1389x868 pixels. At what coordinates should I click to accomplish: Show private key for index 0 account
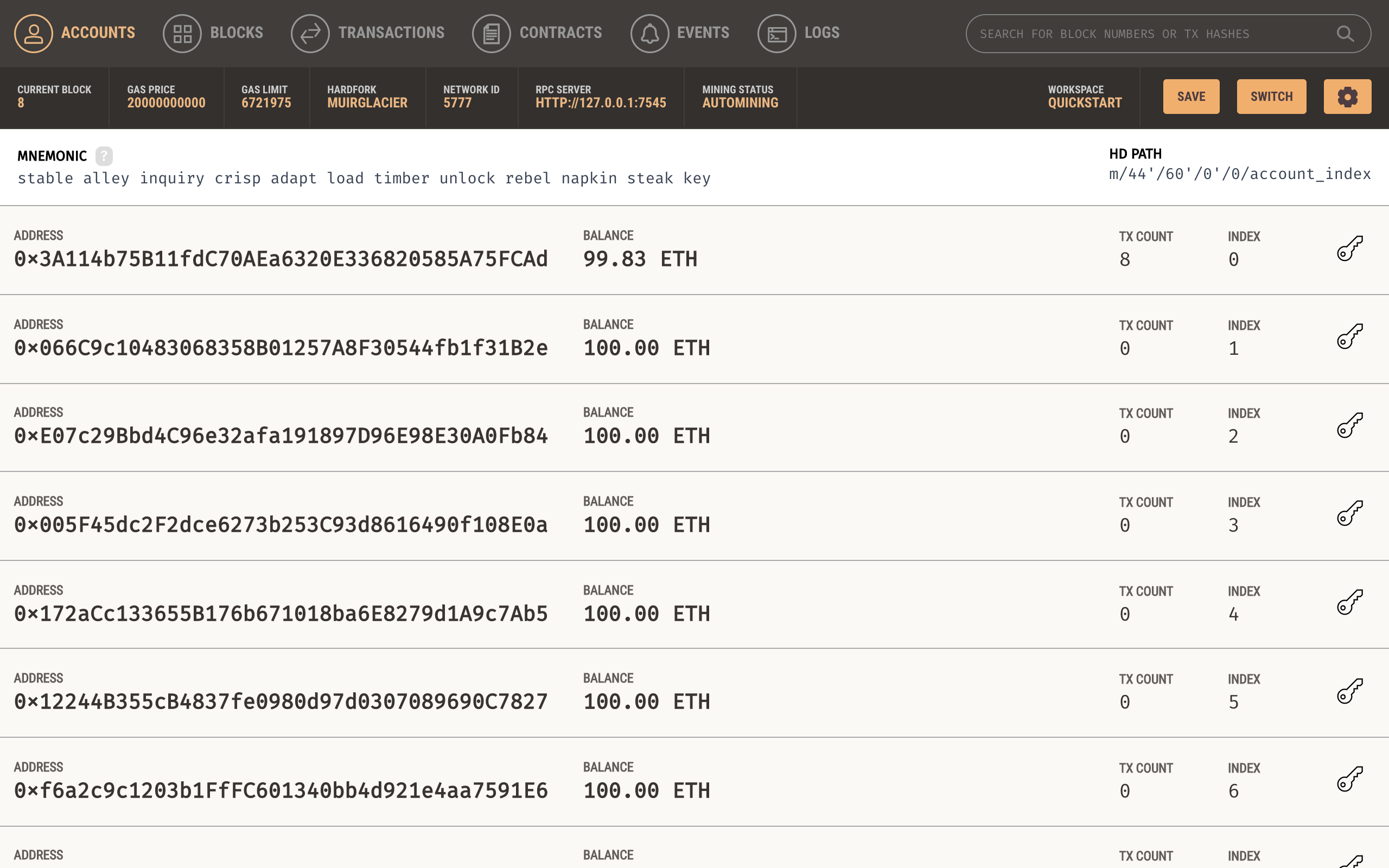click(1349, 248)
